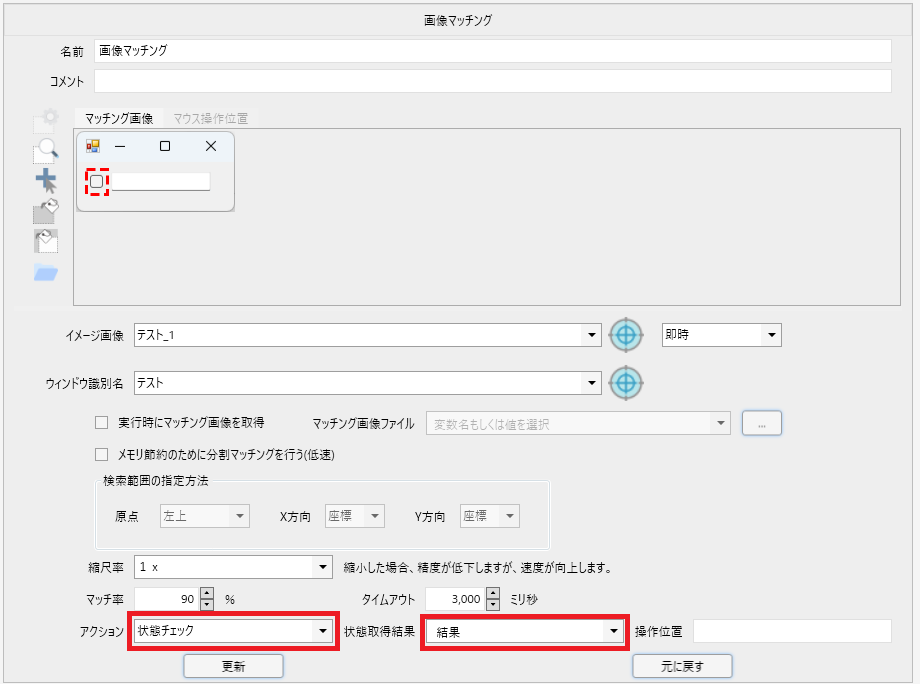Decrease the タイムアウト value with down arrow

click(493, 605)
